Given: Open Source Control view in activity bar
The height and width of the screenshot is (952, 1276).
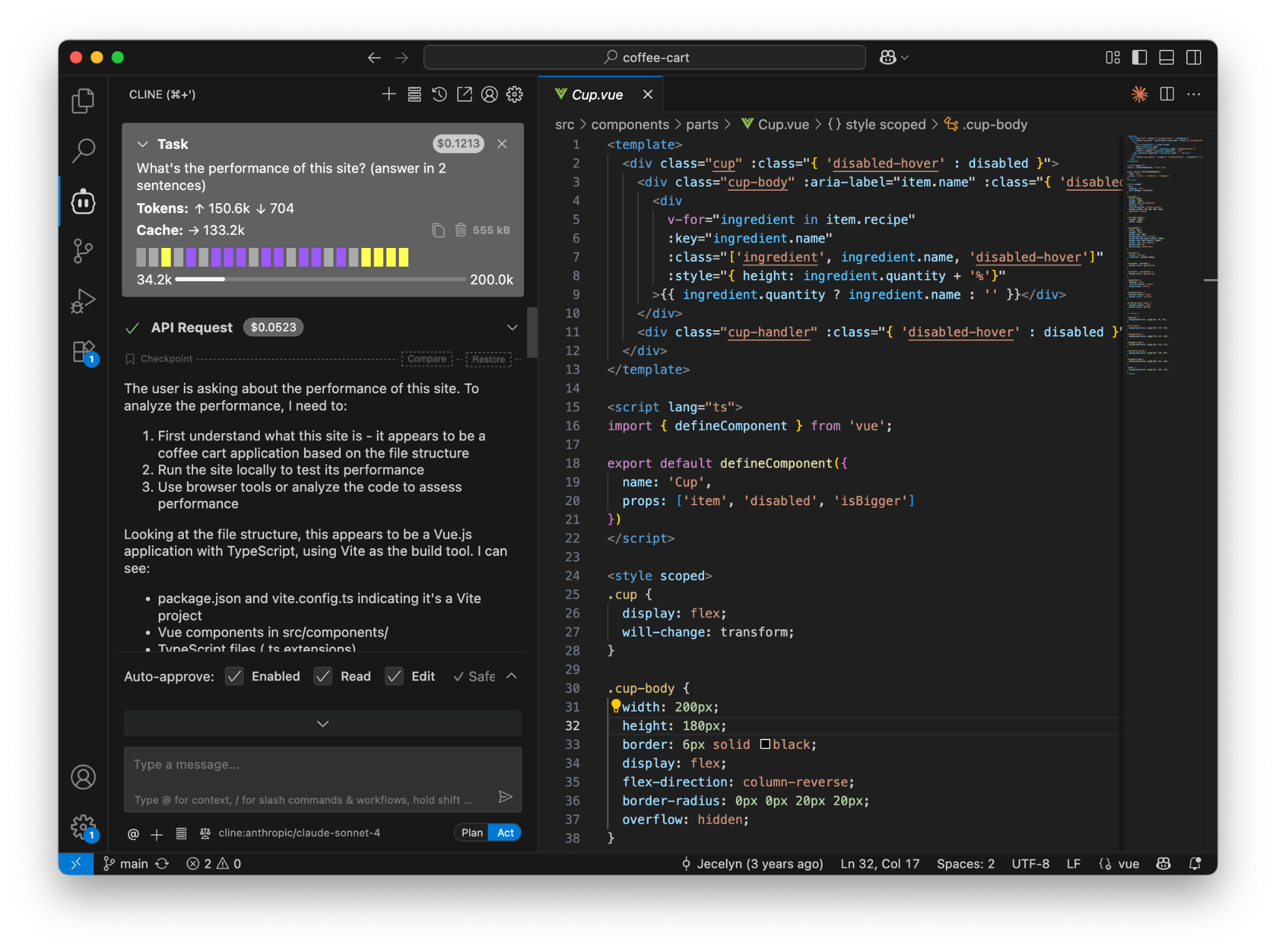Looking at the screenshot, I should (83, 251).
